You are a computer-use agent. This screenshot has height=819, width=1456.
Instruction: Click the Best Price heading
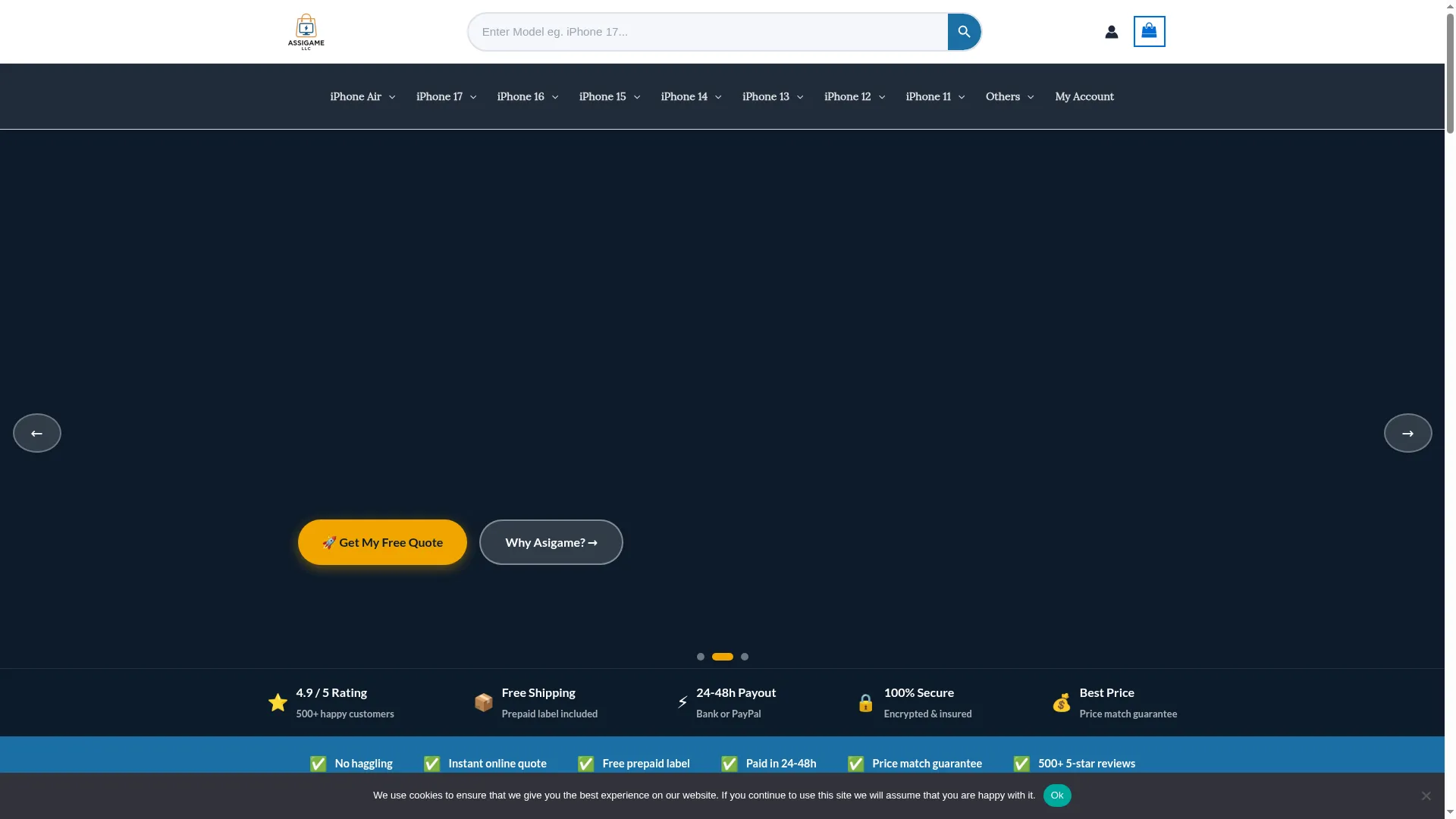1106,693
